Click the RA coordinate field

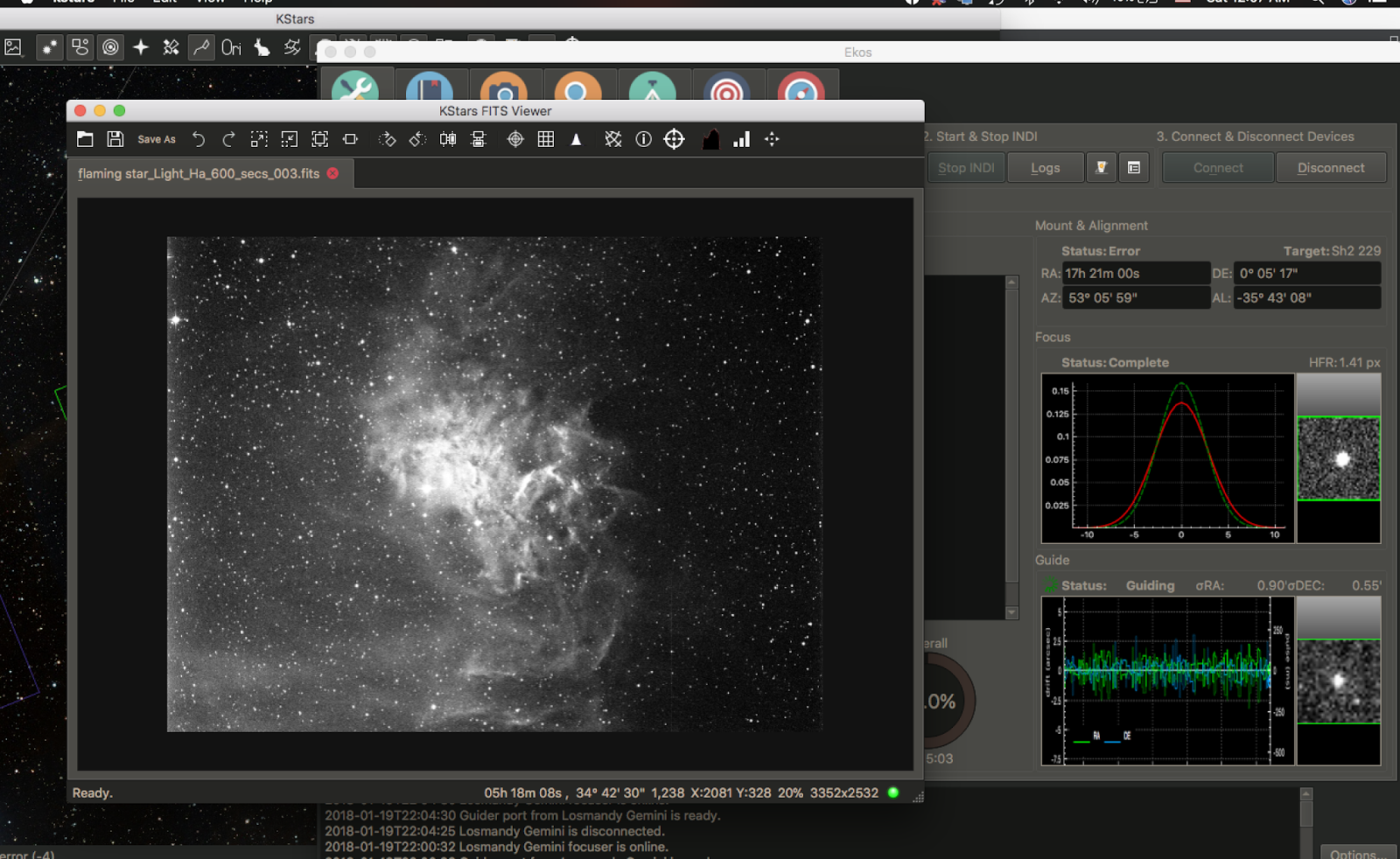[1135, 273]
